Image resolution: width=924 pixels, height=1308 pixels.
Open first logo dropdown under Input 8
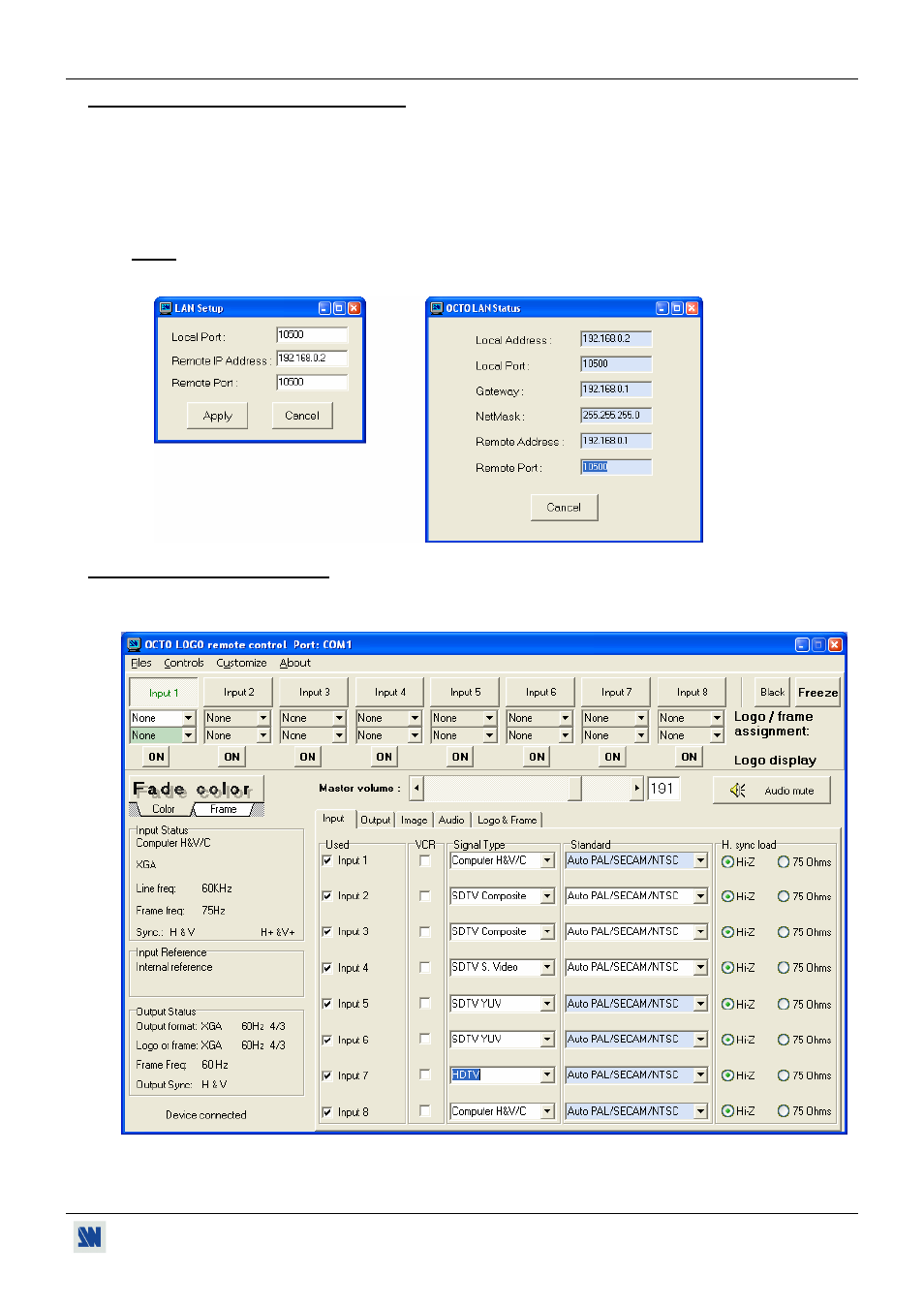coord(717,718)
